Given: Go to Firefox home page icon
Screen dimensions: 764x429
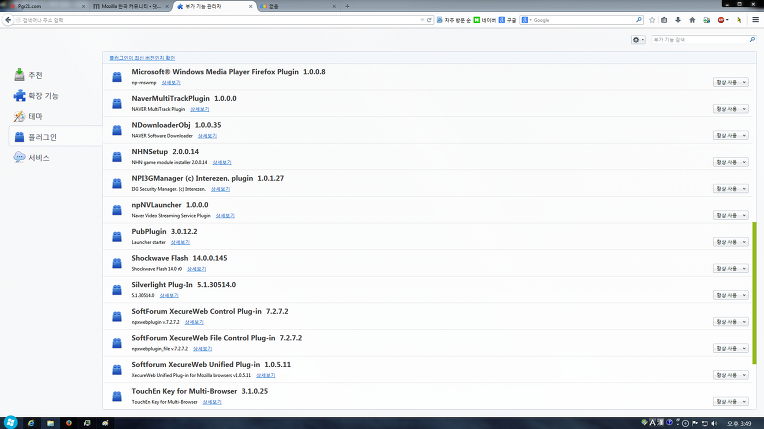Looking at the screenshot, I should point(692,19).
